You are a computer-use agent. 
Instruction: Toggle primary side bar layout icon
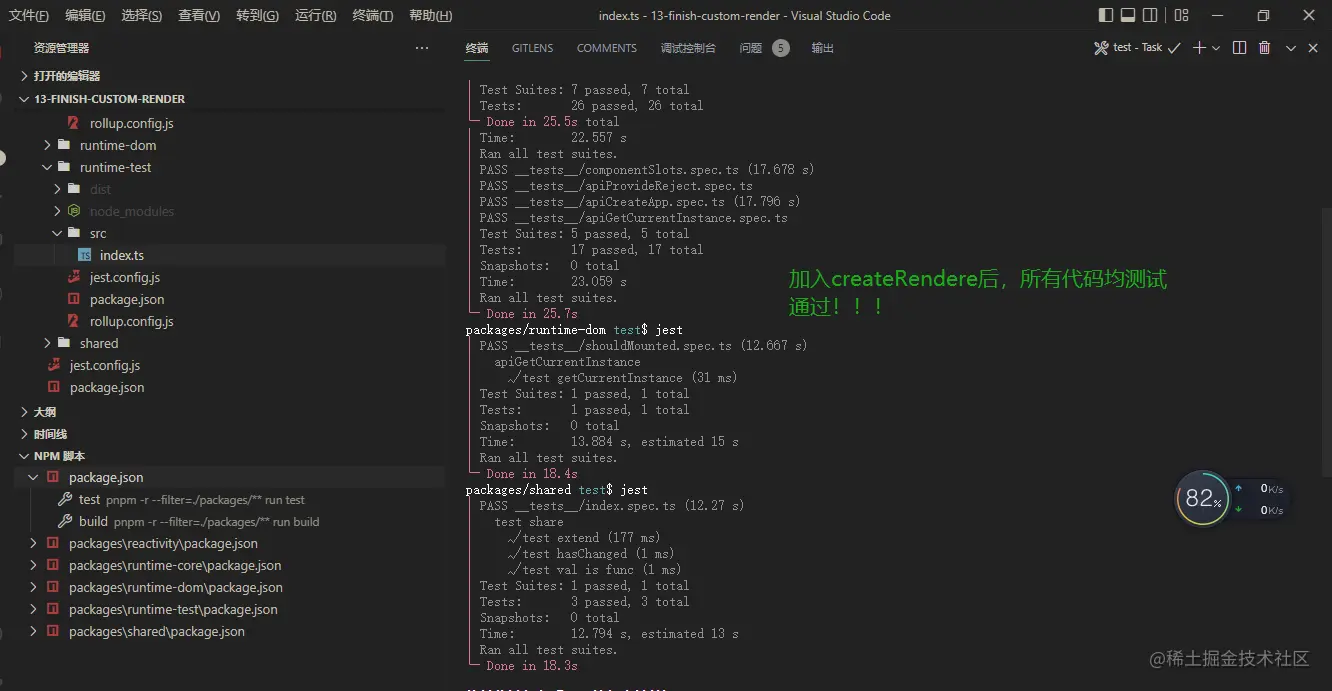1105,15
